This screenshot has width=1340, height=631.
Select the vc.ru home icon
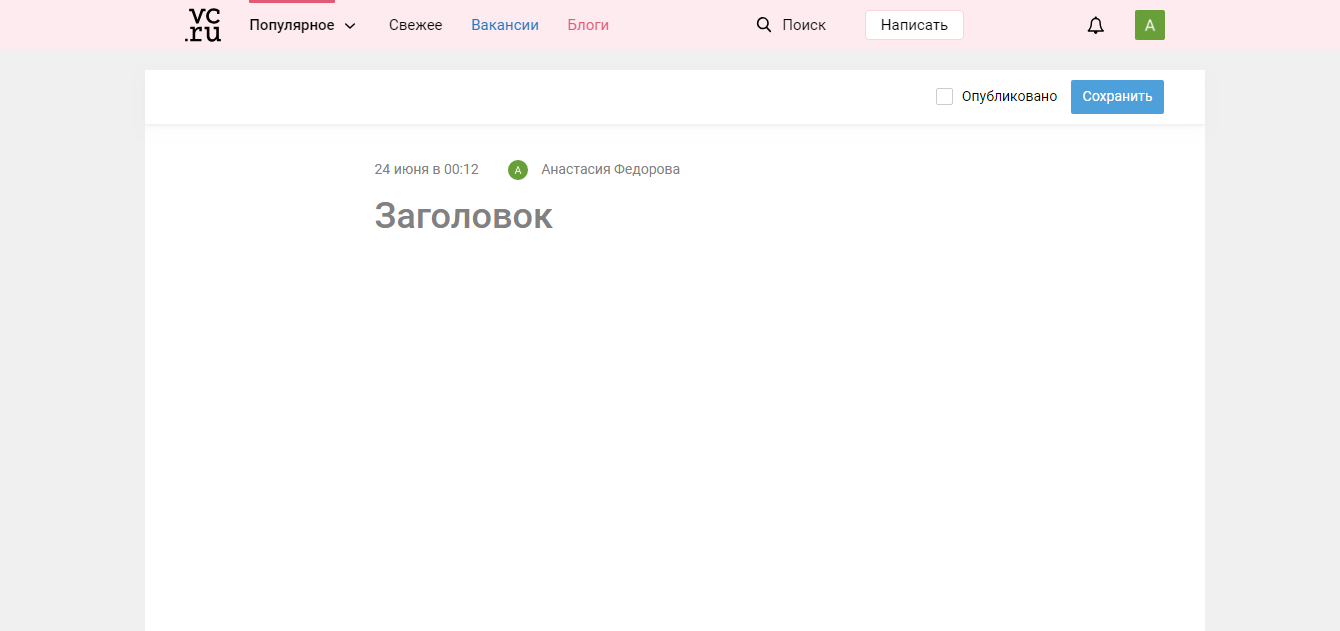click(203, 25)
